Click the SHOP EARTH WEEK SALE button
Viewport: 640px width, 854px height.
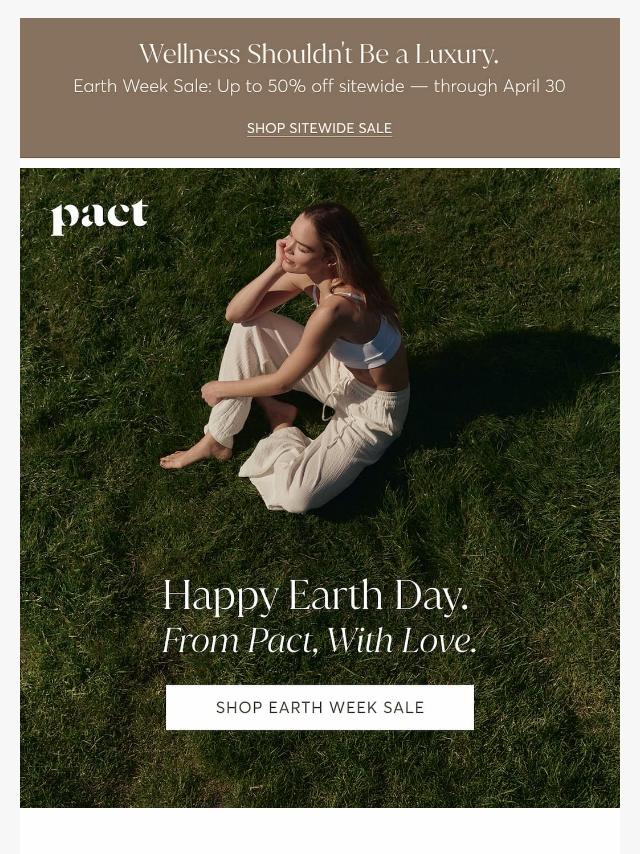point(320,707)
